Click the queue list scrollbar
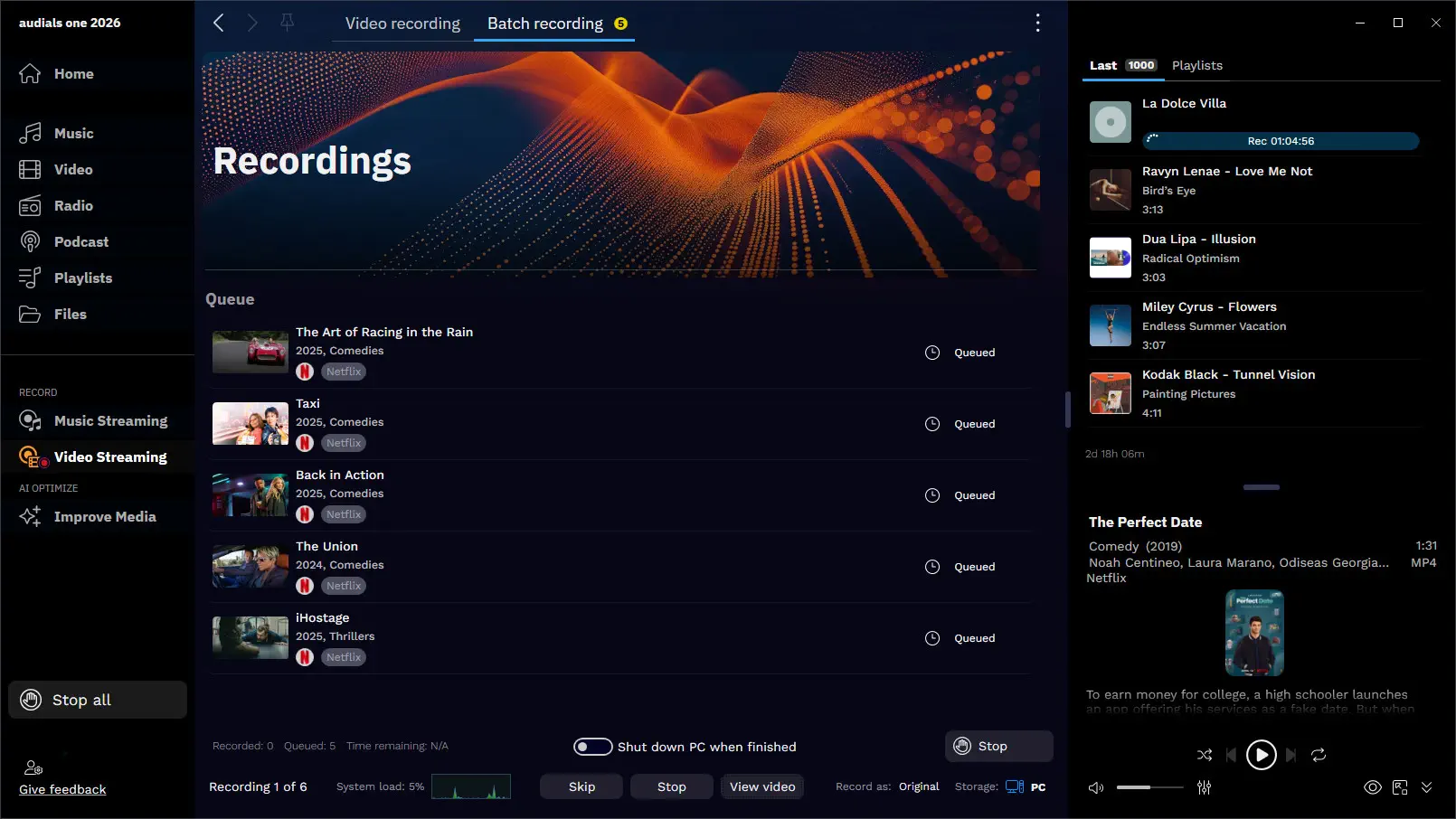The image size is (1456, 819). pos(1068,409)
